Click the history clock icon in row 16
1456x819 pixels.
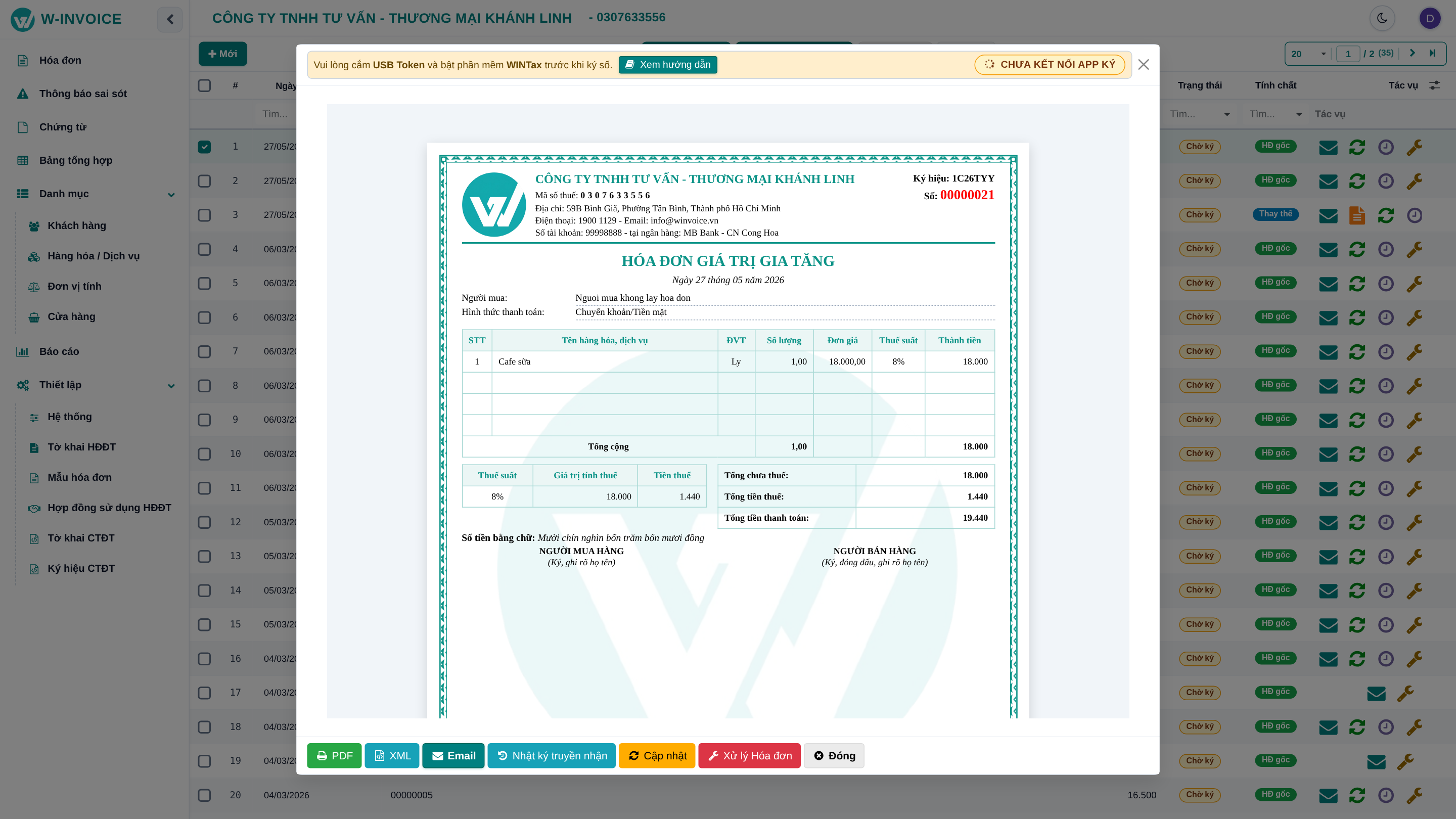point(1386,658)
